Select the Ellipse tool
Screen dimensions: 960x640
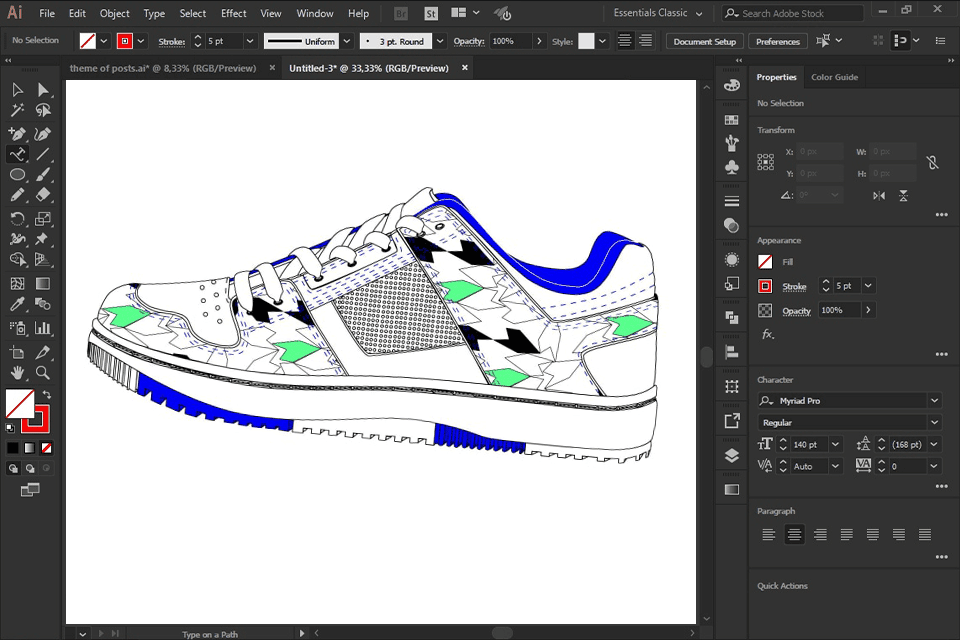coord(17,175)
